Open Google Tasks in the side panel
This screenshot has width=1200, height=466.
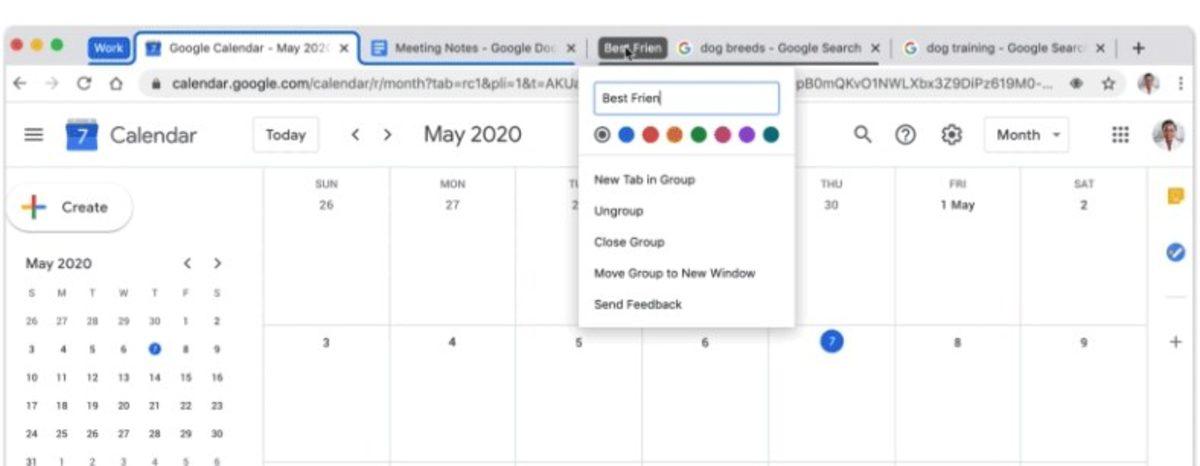[x=1175, y=254]
